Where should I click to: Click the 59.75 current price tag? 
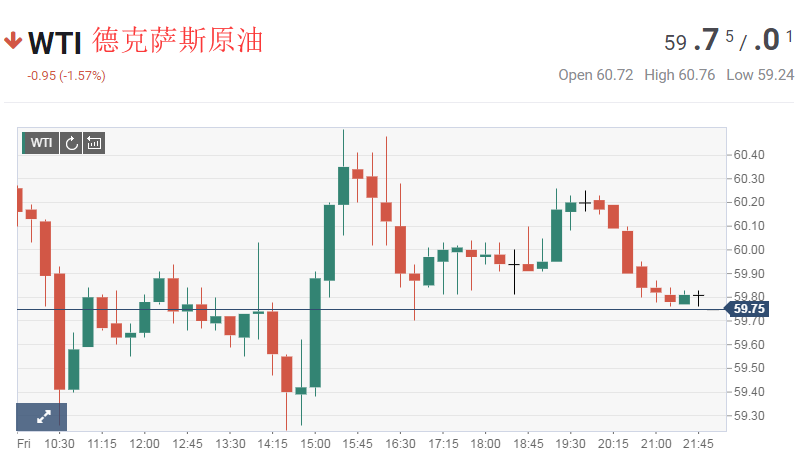750,310
